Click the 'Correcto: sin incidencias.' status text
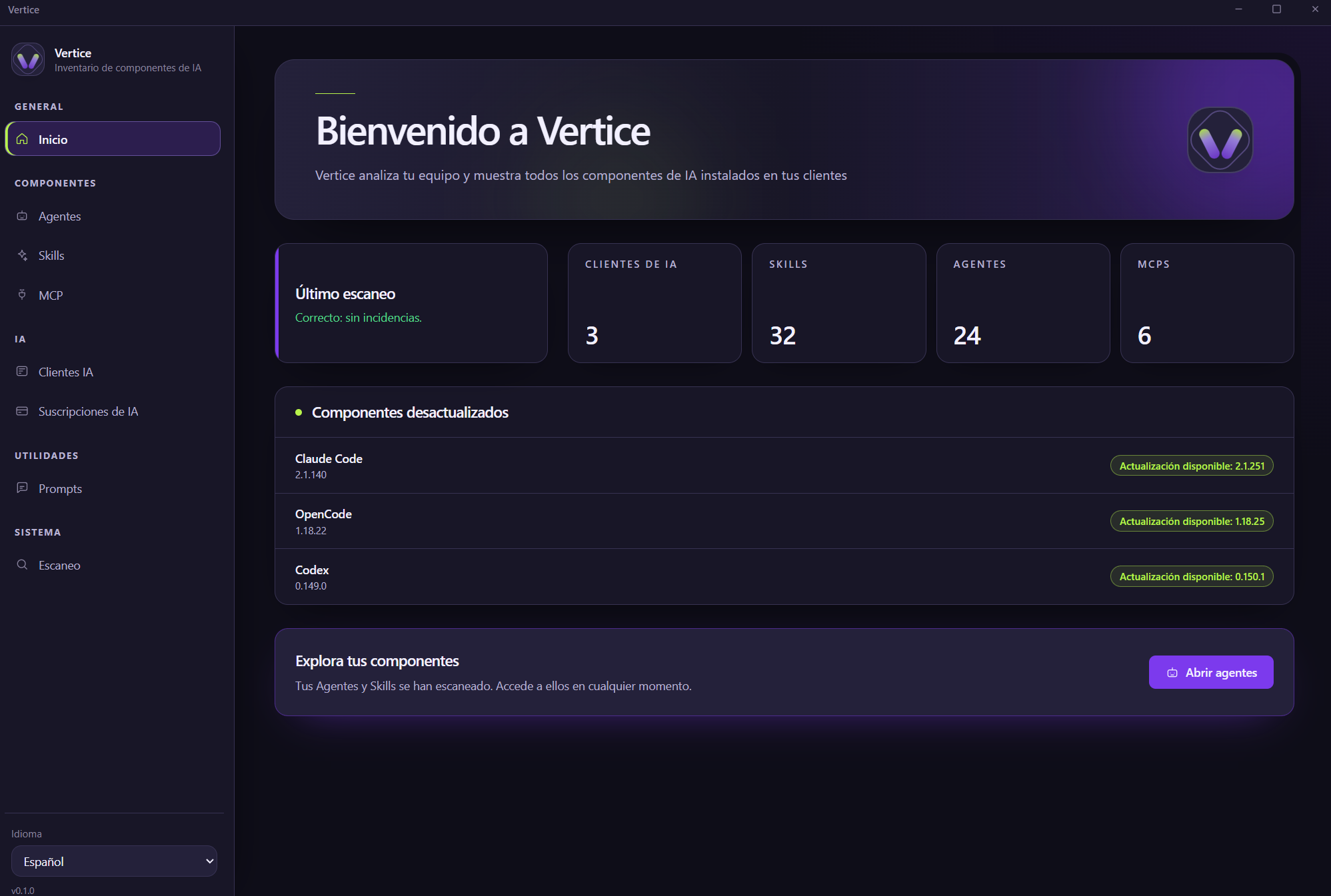This screenshot has height=896, width=1331. pyautogui.click(x=359, y=318)
